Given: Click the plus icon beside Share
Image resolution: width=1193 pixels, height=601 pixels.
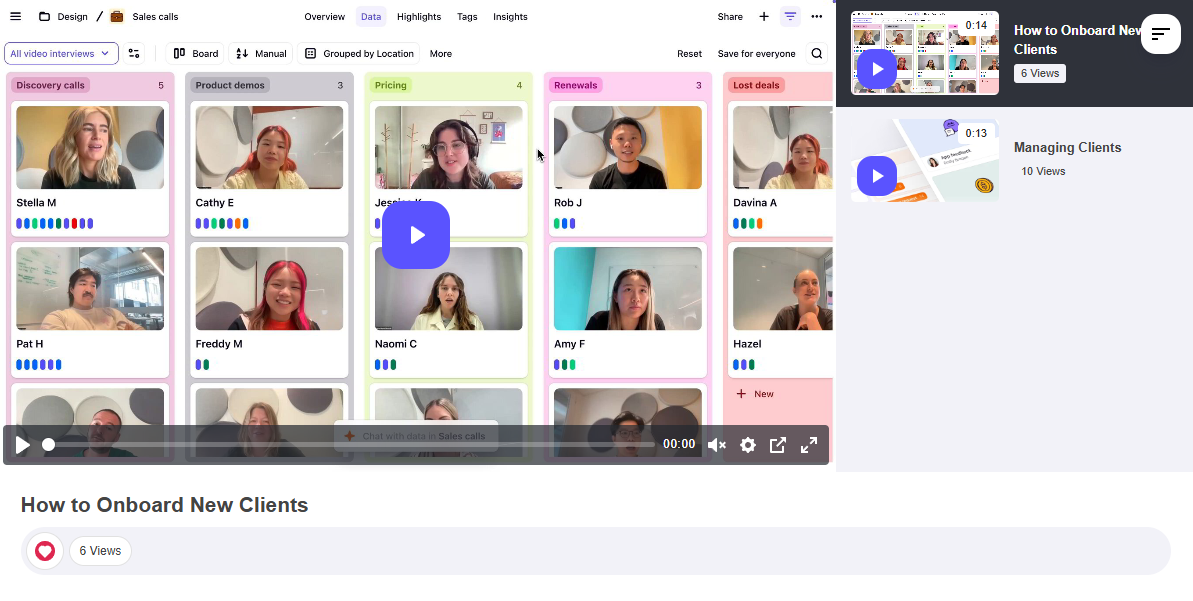Looking at the screenshot, I should pyautogui.click(x=764, y=17).
